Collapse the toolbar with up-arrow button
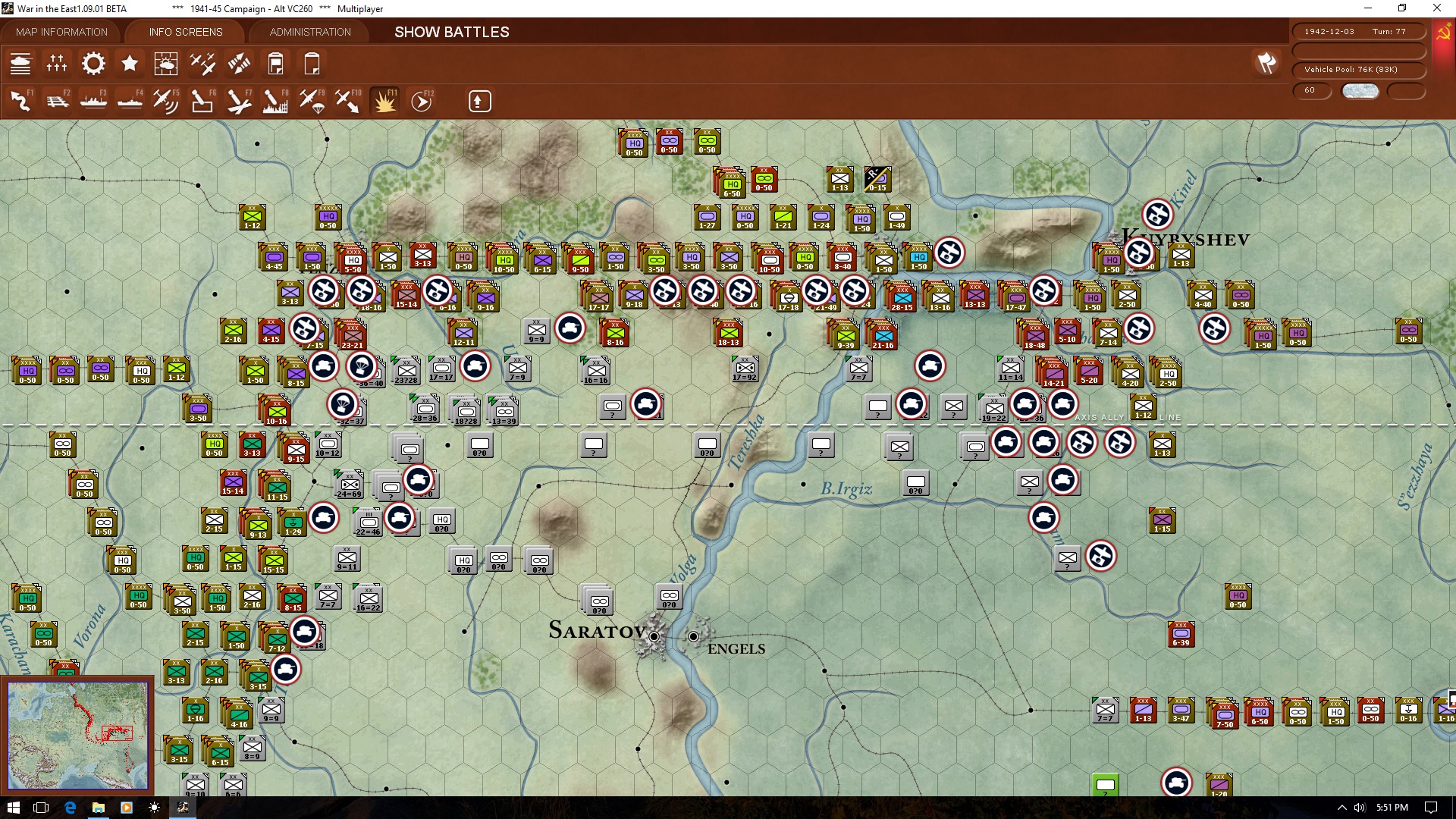The height and width of the screenshot is (819, 1456). 479,101
